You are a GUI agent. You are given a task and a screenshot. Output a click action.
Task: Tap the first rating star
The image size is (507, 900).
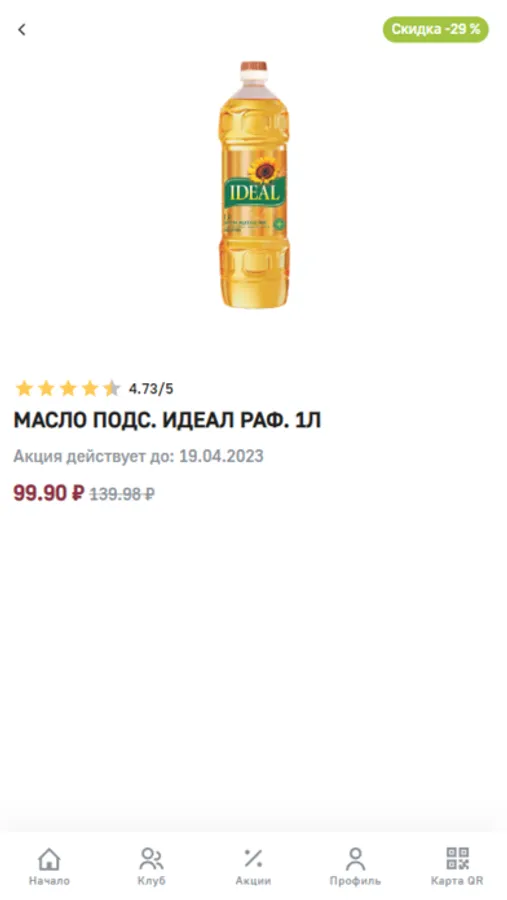[x=24, y=389]
